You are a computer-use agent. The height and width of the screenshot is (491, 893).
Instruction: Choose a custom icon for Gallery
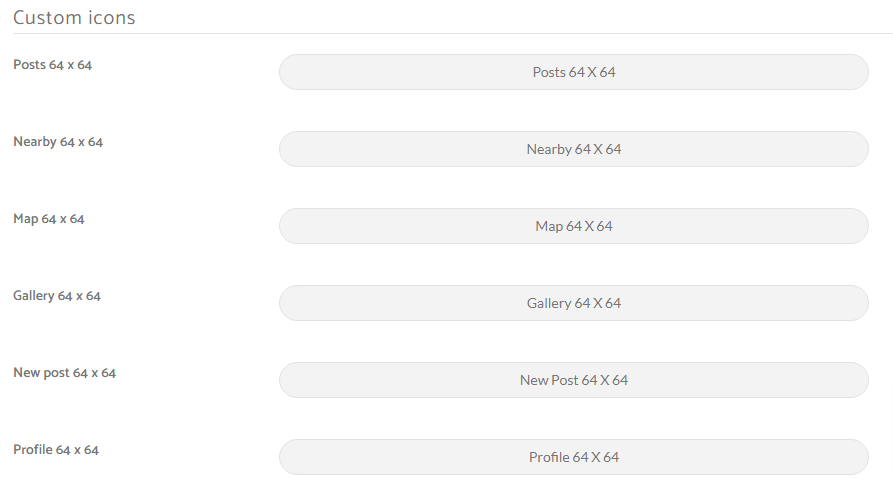tap(574, 303)
